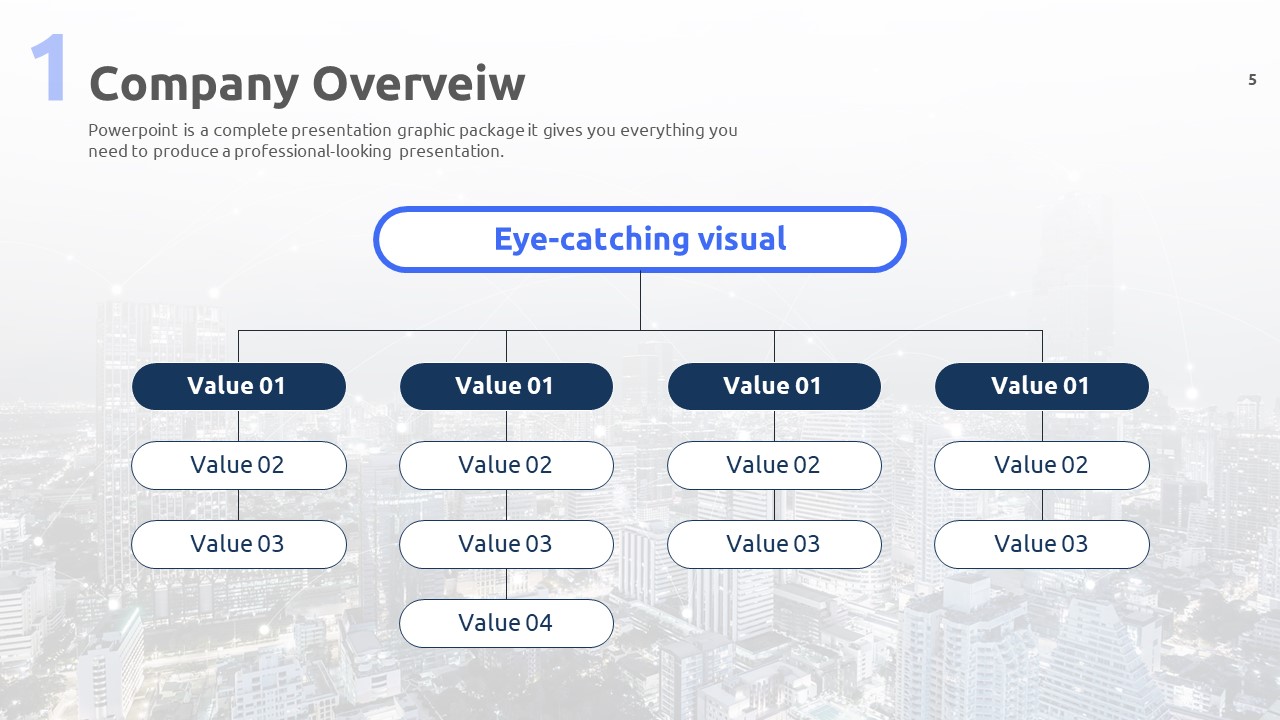Viewport: 1280px width, 720px height.
Task: Click the "Eye-catching visual" header box
Action: pyautogui.click(x=640, y=239)
